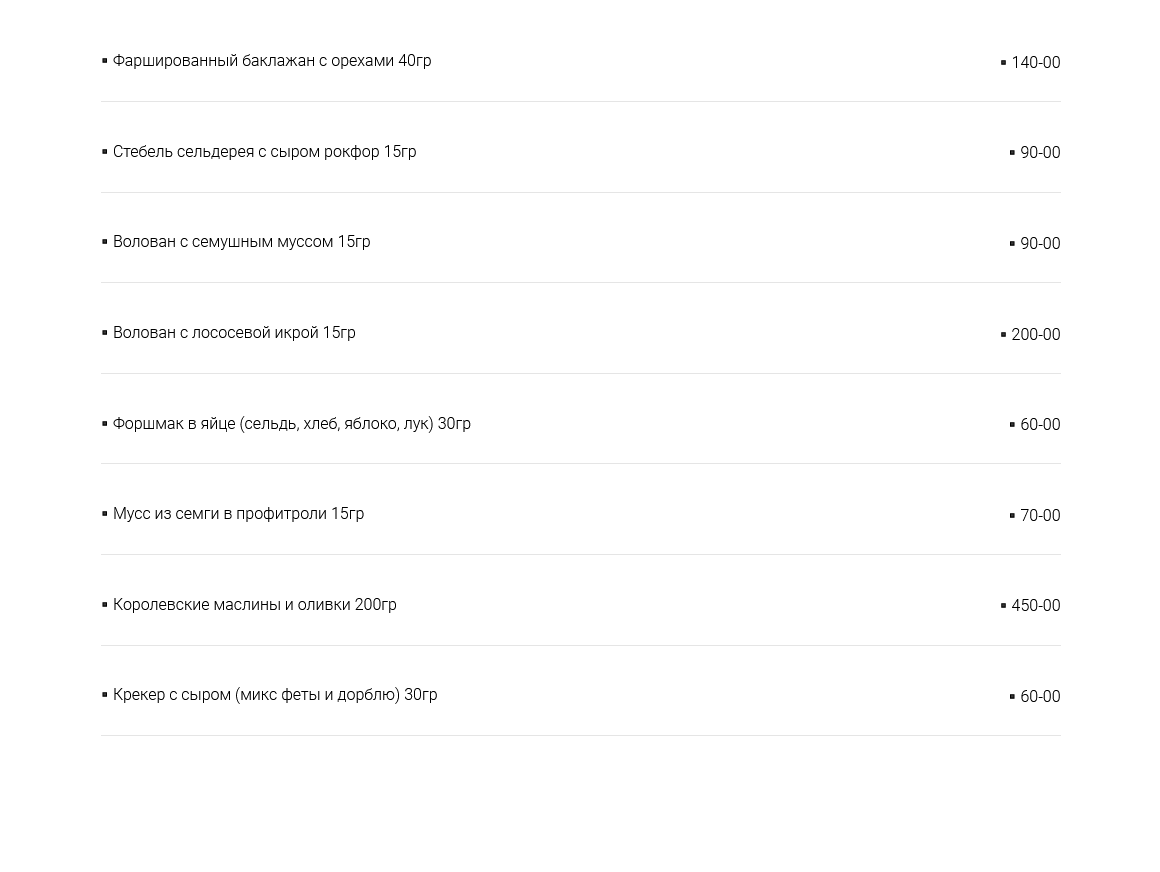This screenshot has height=872, width=1160.
Task: Click the bullet before «Королевские маслины»
Action: 105,605
